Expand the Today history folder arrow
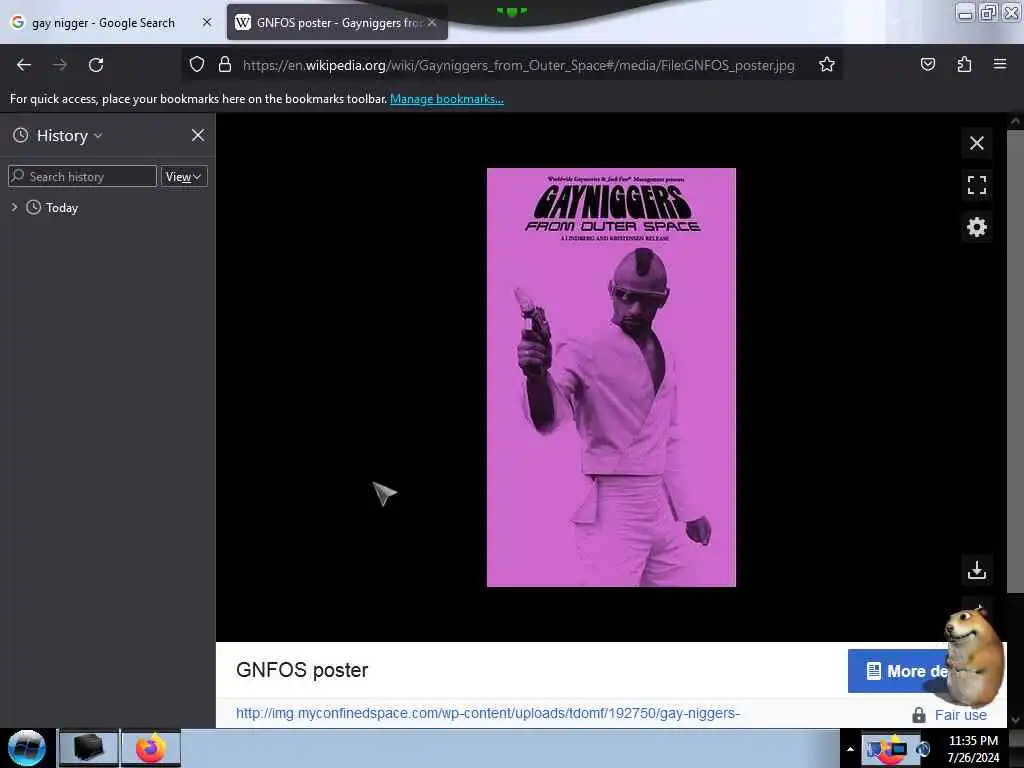 pos(14,207)
